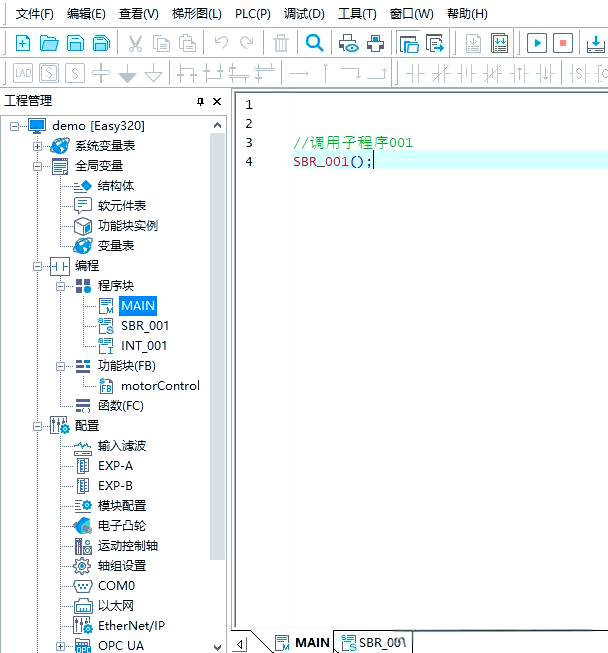Open 电子凸轮 configuration

pos(122,526)
